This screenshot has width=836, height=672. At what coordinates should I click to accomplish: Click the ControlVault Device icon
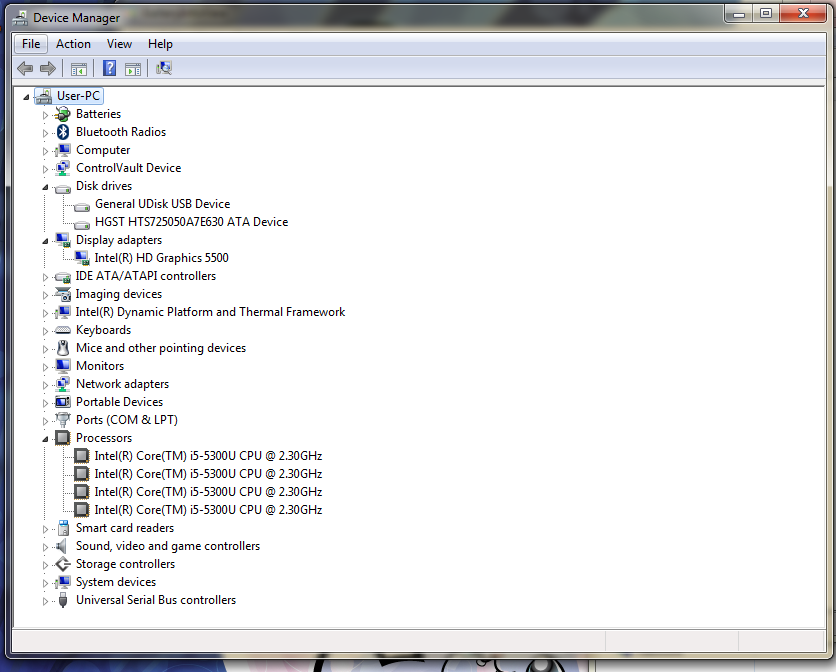(x=63, y=168)
